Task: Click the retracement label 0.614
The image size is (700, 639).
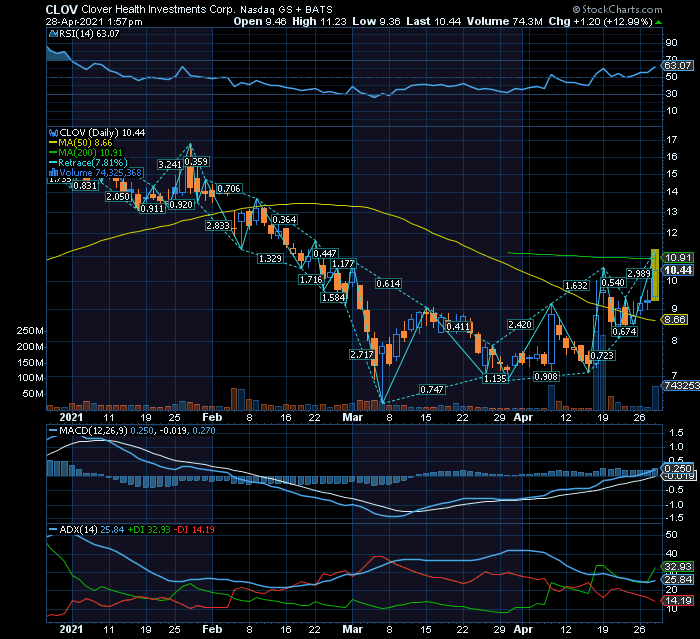Action: (388, 284)
